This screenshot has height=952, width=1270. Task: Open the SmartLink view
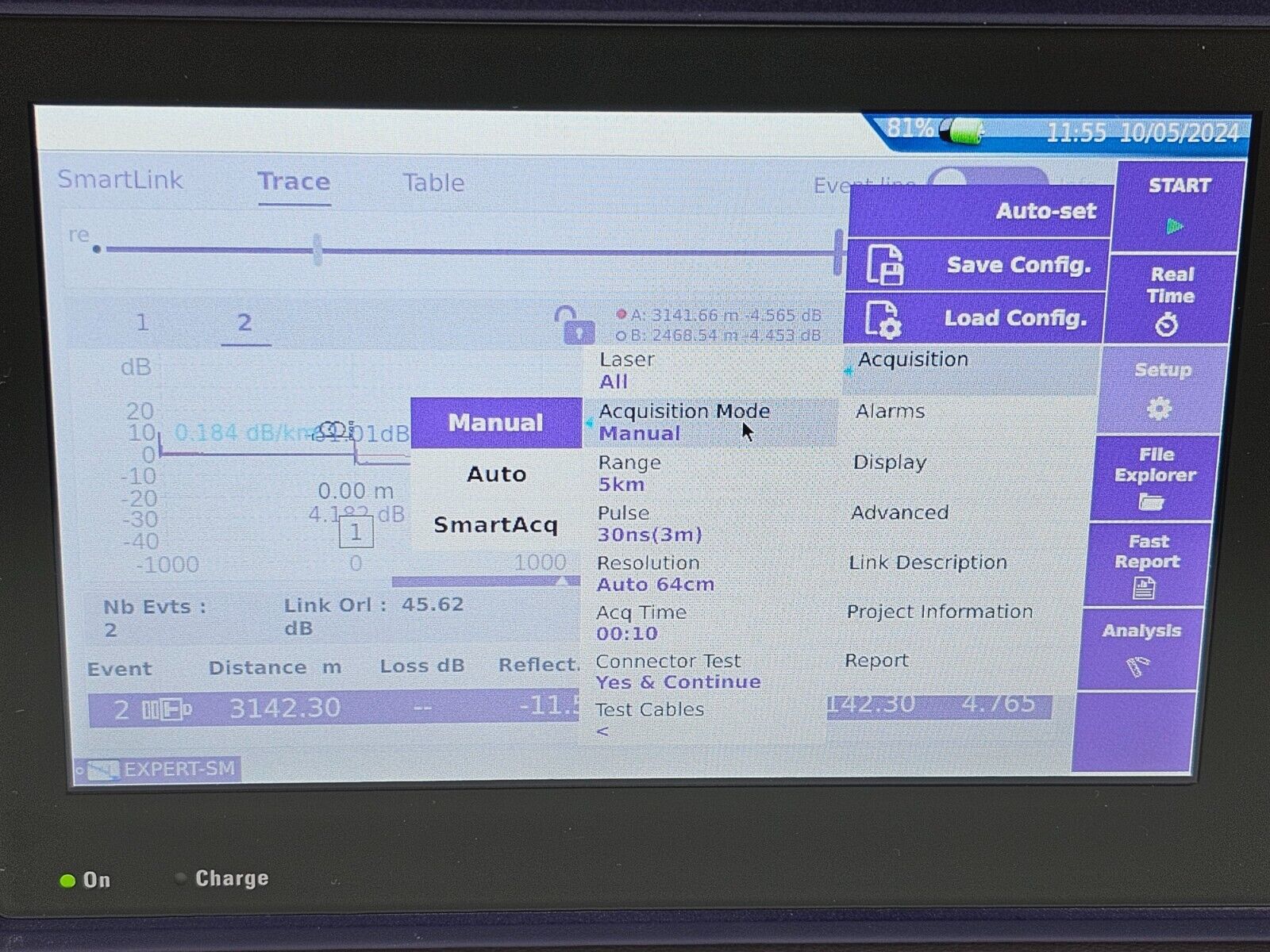(120, 180)
